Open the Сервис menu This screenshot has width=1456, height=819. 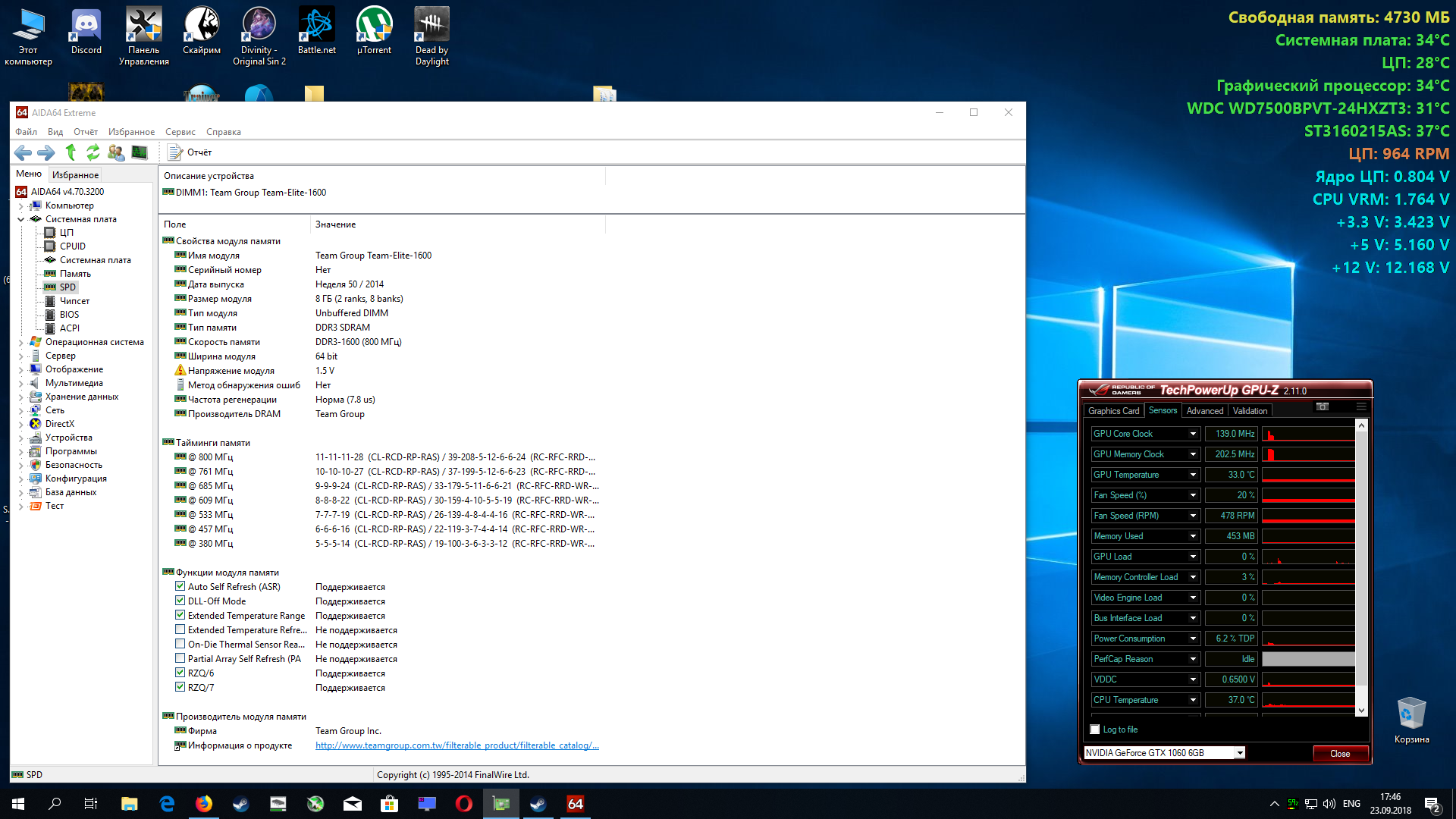180,132
